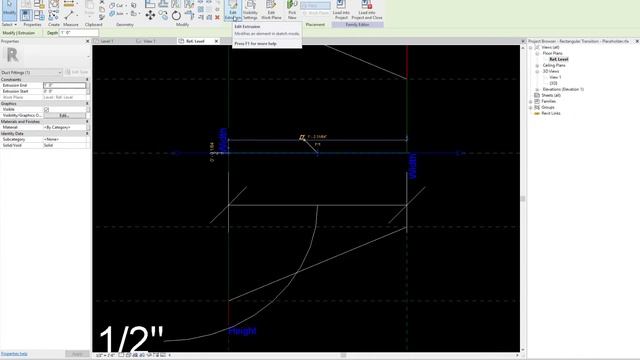640x360 pixels.
Task: Click the Family Types properties icon
Action: pos(39,16)
